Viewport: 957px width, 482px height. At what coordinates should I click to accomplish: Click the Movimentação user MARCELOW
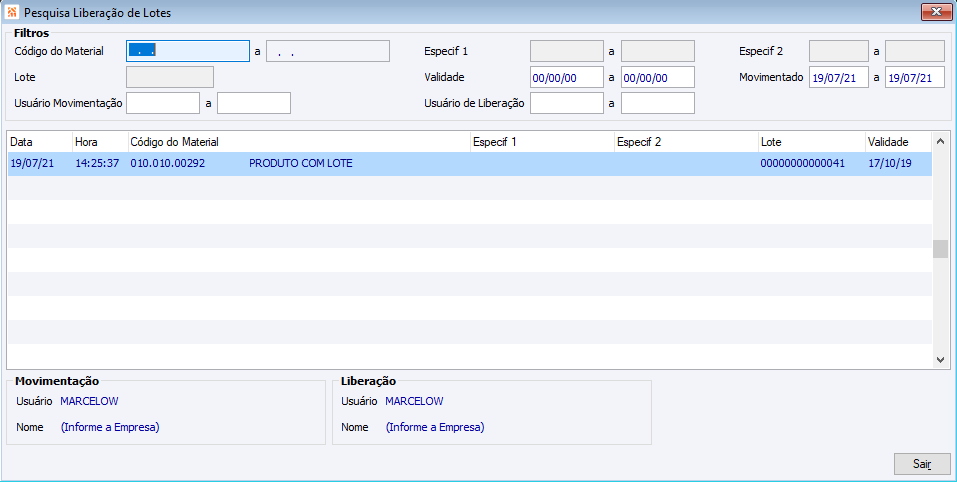point(89,401)
